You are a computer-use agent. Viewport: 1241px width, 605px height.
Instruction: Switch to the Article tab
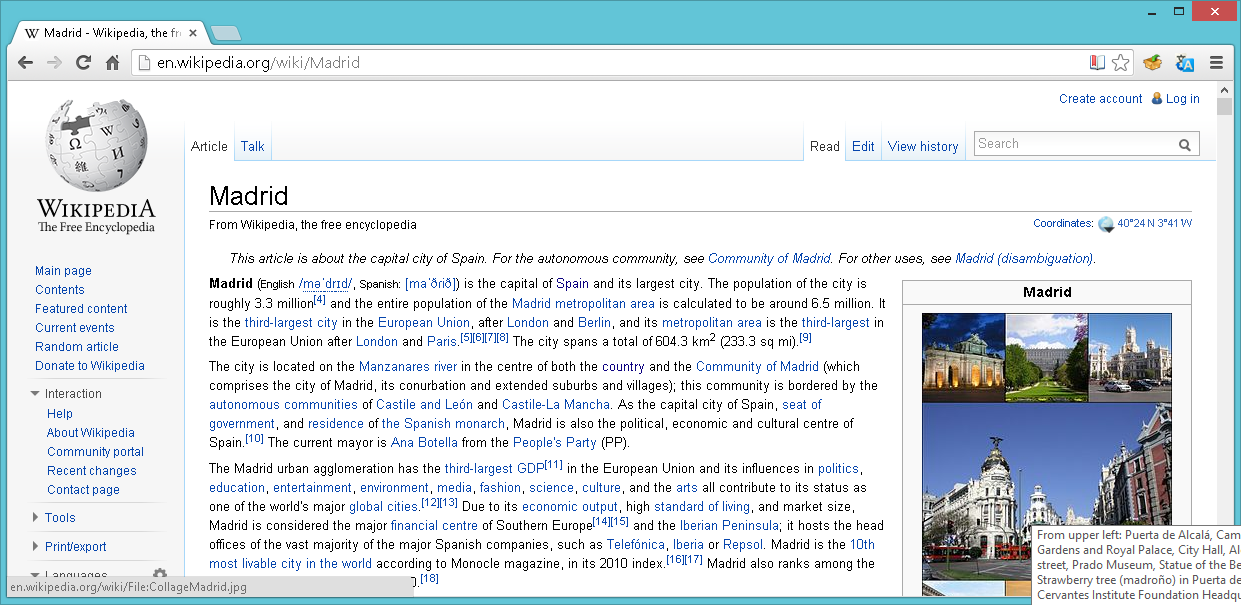click(x=209, y=146)
